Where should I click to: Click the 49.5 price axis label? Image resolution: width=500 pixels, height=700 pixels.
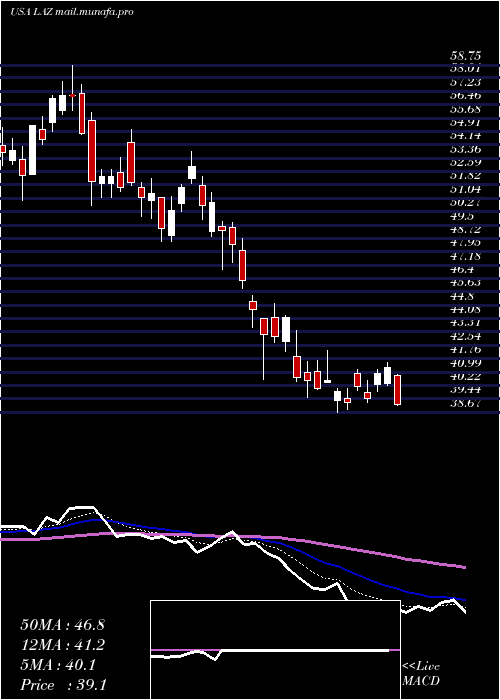tap(462, 216)
